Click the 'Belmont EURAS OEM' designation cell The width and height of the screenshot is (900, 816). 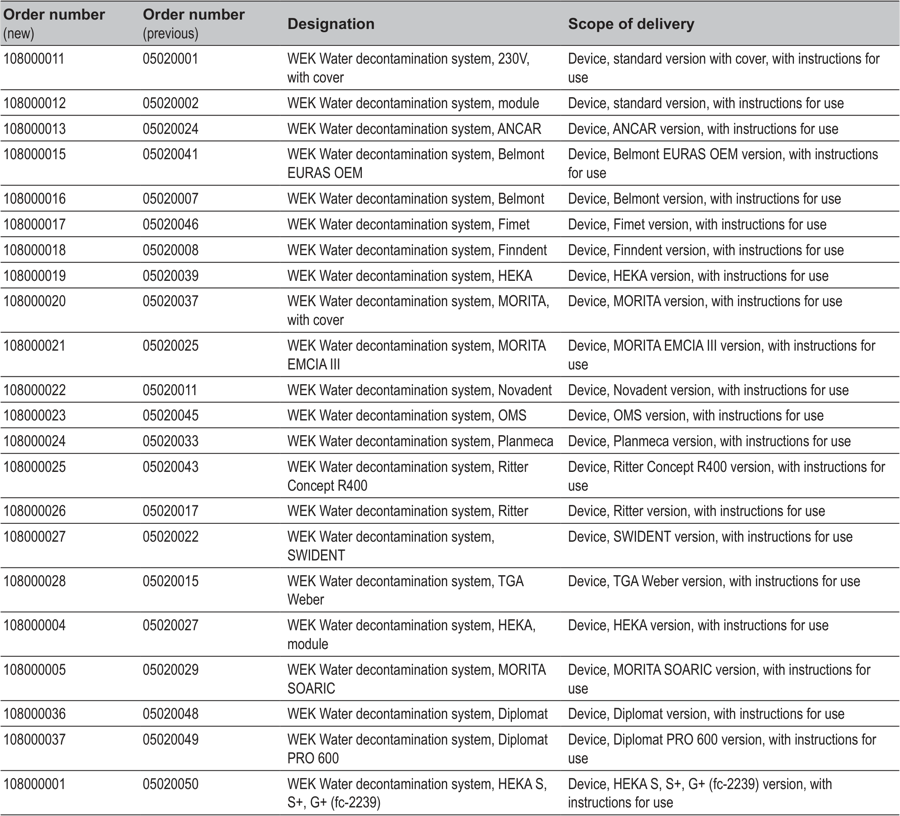click(416, 164)
